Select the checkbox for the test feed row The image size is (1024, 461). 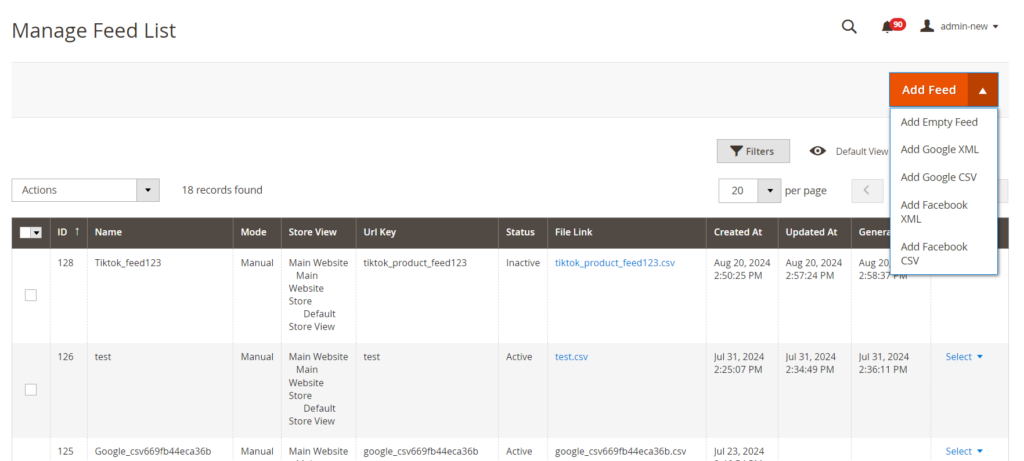coord(31,390)
